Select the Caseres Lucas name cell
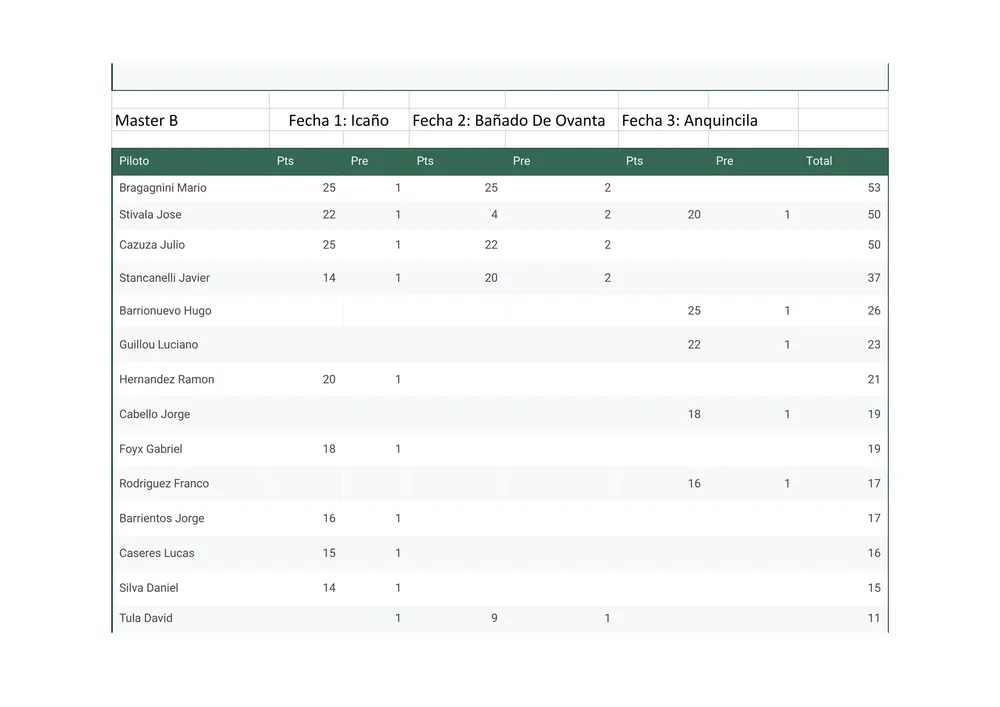 tap(157, 553)
